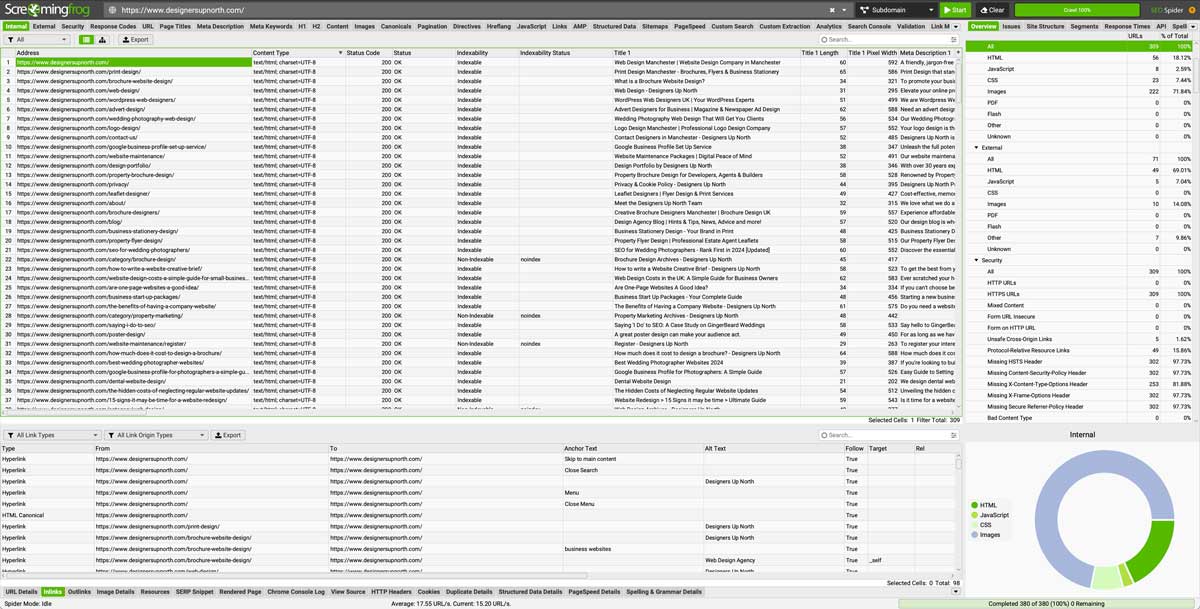This screenshot has height=609, width=1200.
Task: Collapse the External section in Overview
Action: pos(978,148)
